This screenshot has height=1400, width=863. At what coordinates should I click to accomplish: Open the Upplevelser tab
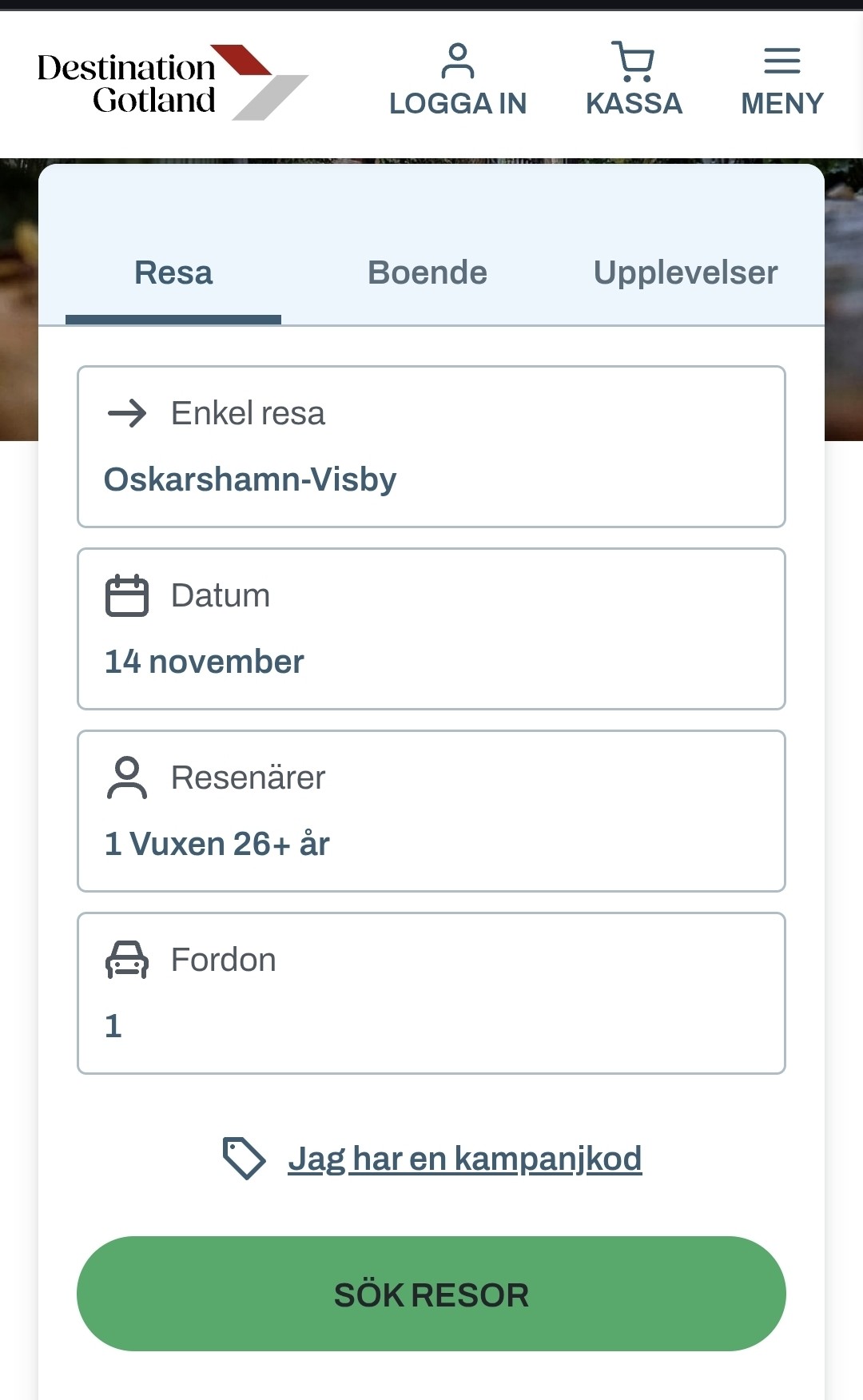(685, 273)
